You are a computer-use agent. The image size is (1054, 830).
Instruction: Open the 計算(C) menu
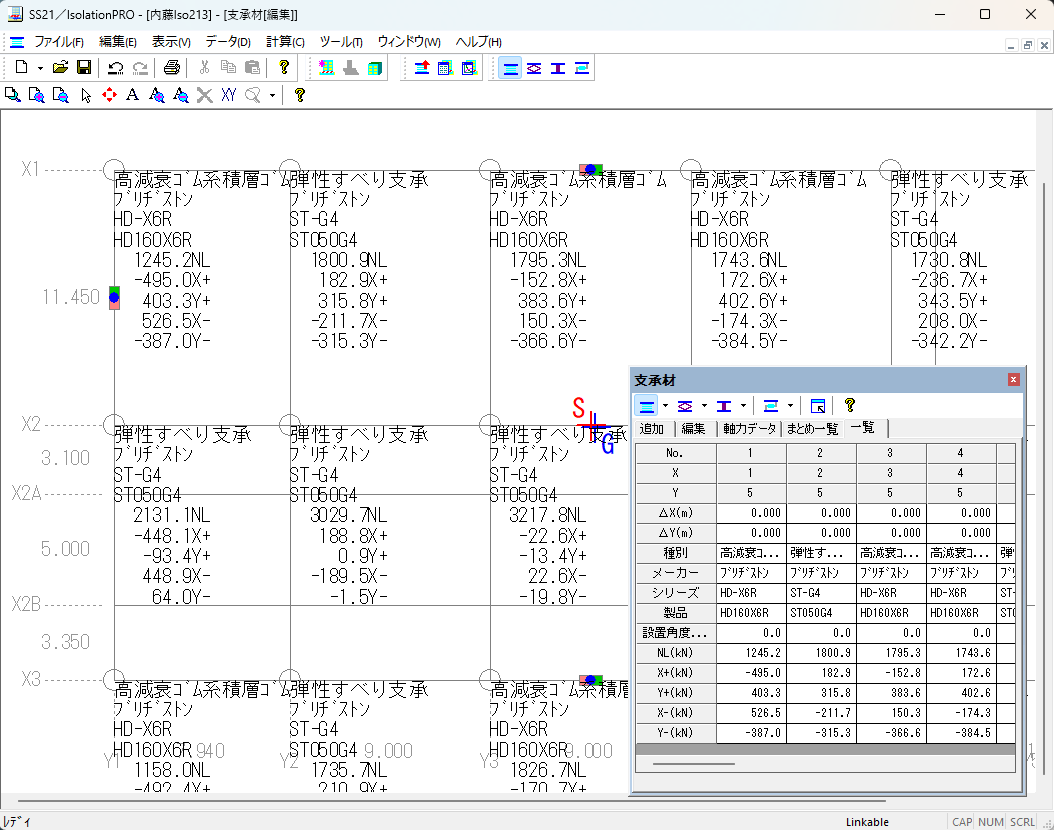[285, 42]
